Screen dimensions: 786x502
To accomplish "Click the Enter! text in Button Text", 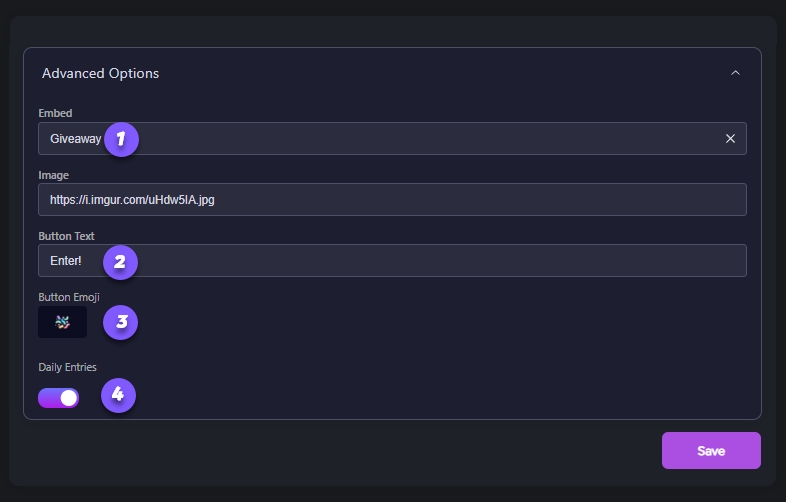I will (66, 261).
